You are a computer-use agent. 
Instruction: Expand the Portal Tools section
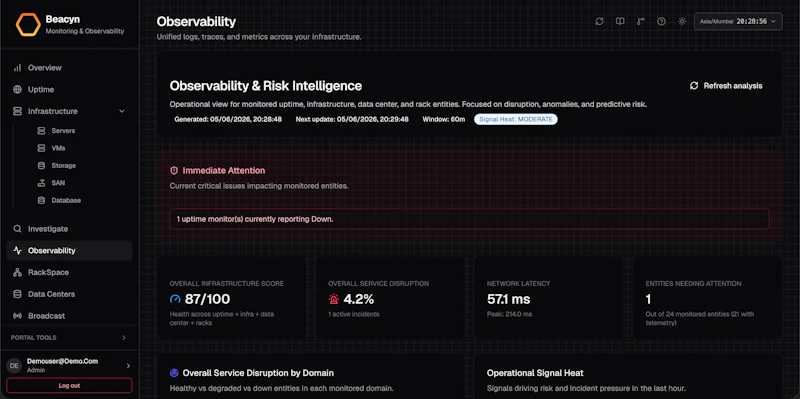pos(69,338)
